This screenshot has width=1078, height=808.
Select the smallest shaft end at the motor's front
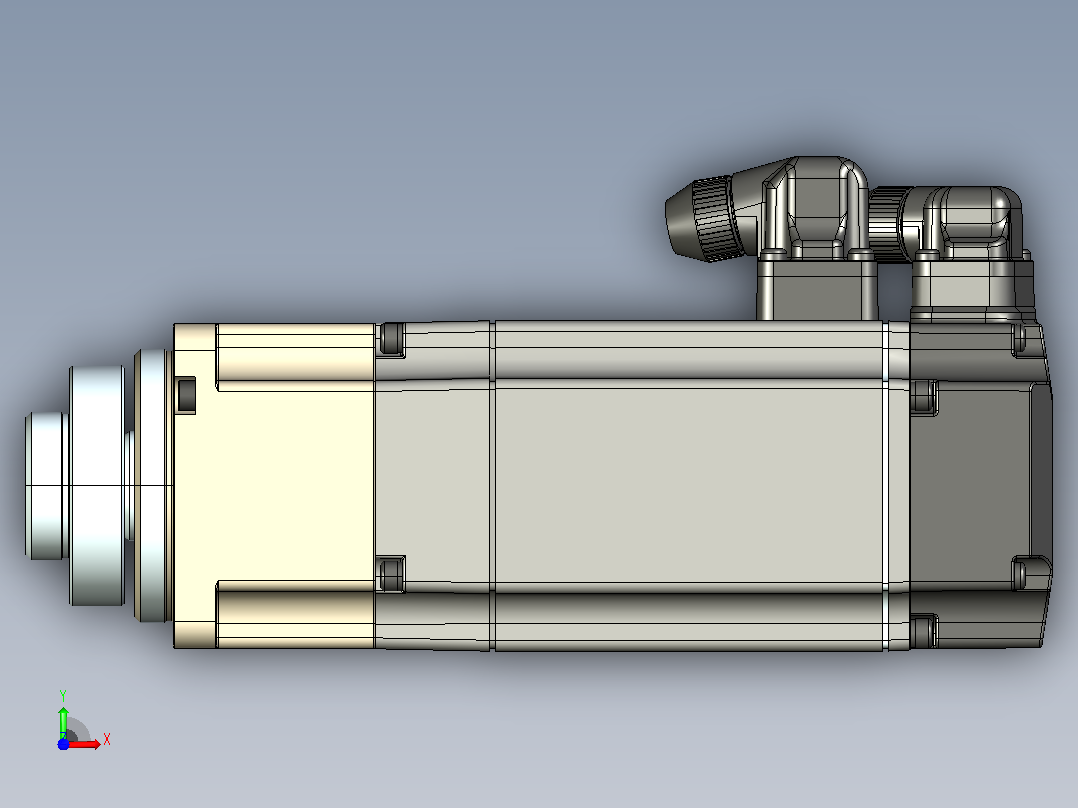coord(46,485)
